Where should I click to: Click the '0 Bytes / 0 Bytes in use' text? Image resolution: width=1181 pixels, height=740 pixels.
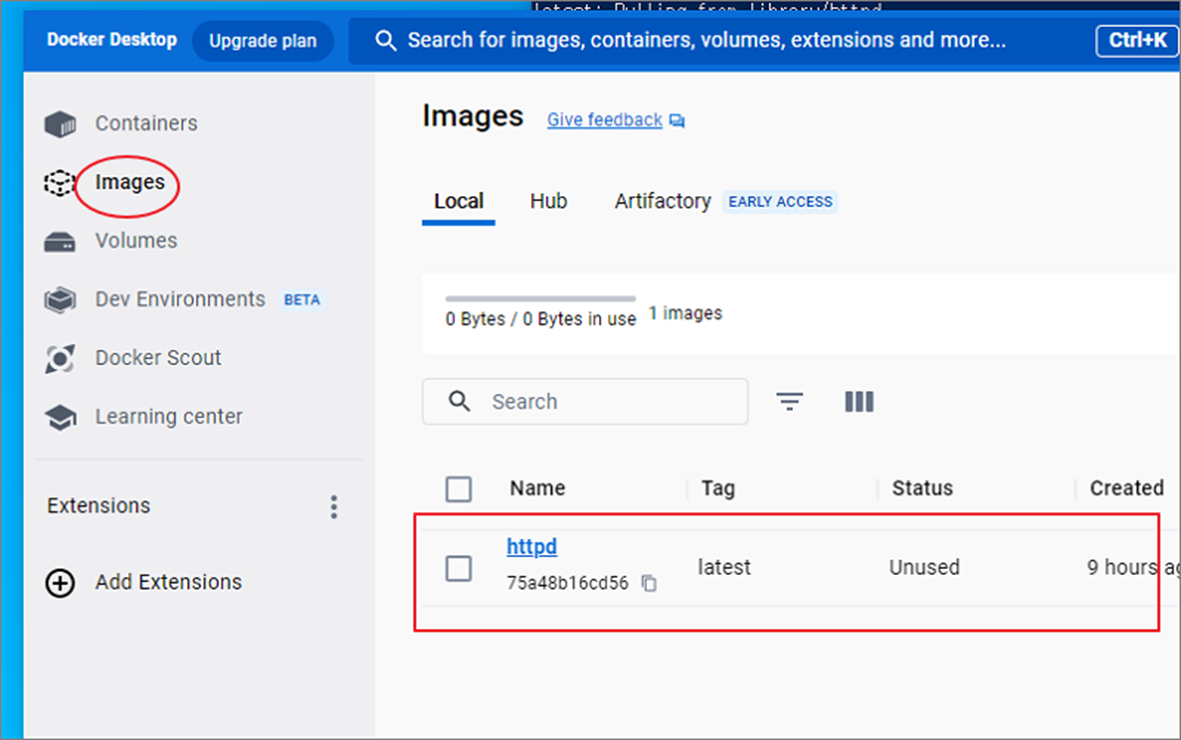coord(541,320)
